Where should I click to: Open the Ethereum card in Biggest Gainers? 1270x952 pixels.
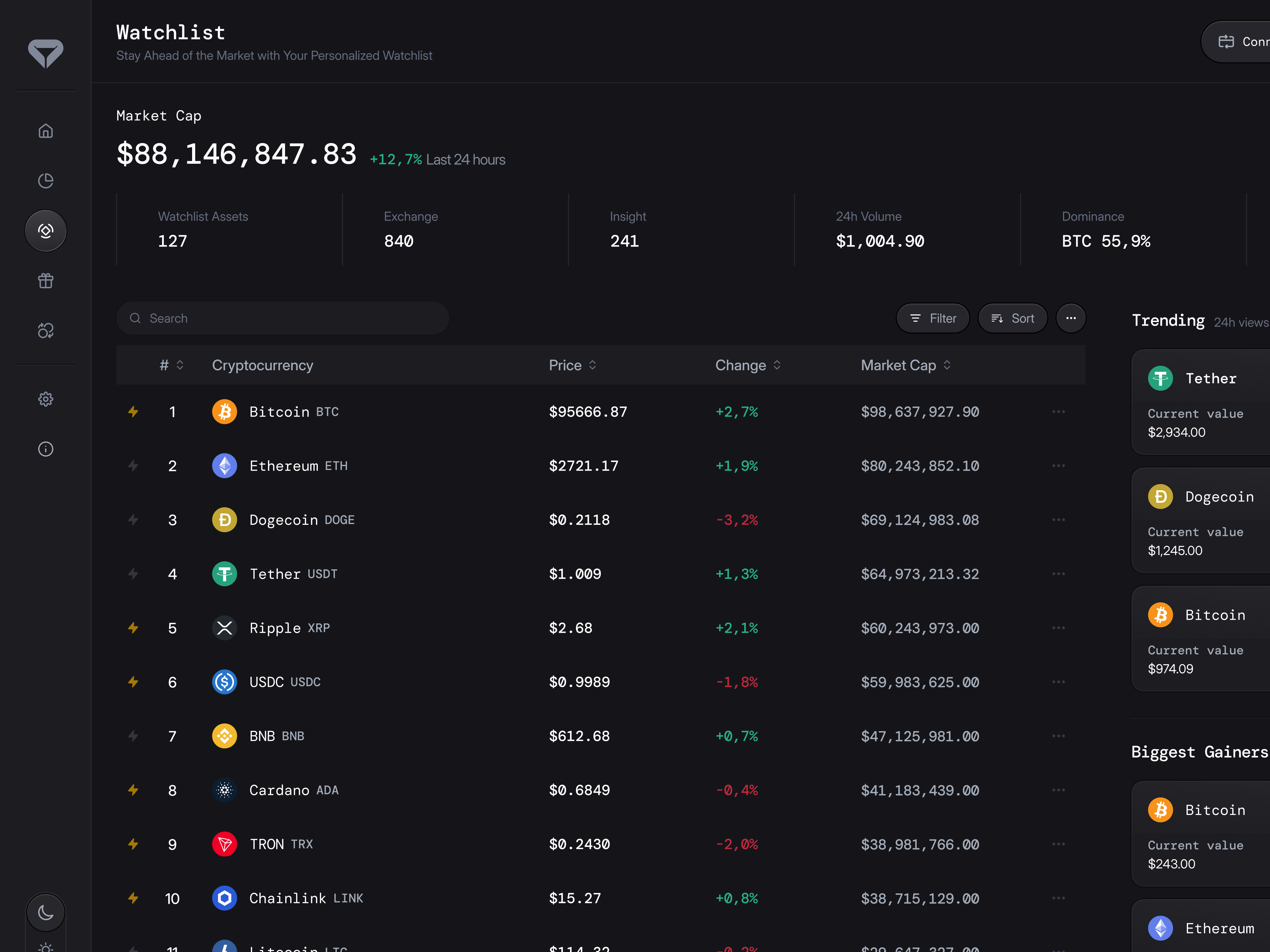(x=1200, y=926)
